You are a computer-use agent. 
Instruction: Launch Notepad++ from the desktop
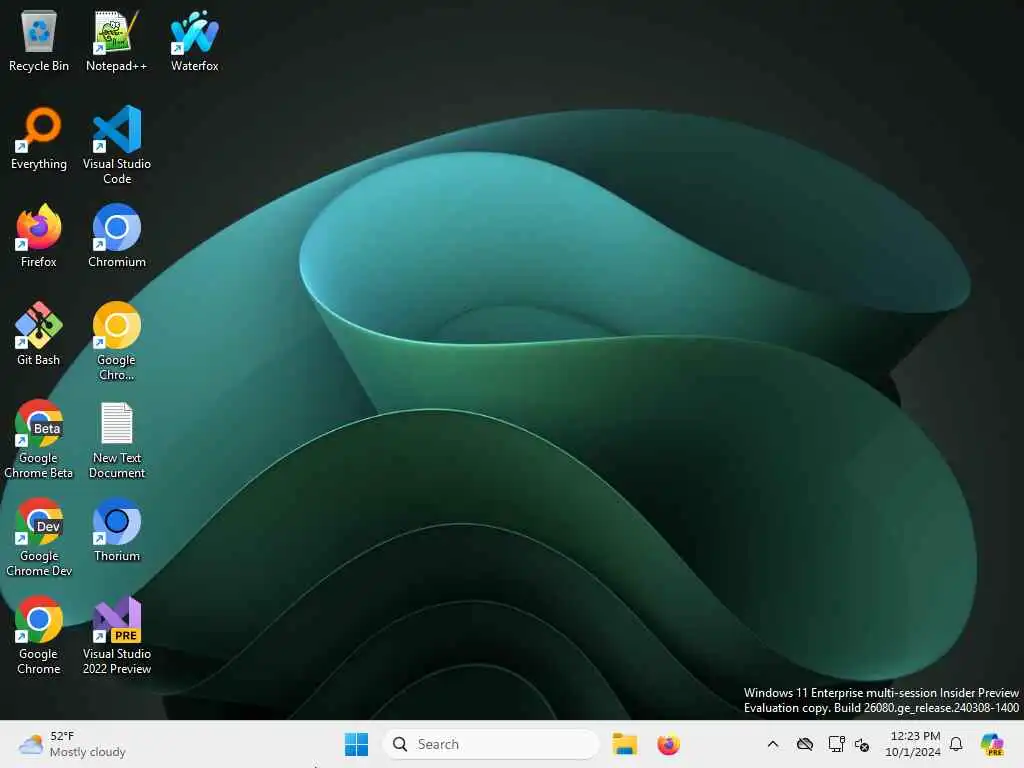[x=116, y=40]
